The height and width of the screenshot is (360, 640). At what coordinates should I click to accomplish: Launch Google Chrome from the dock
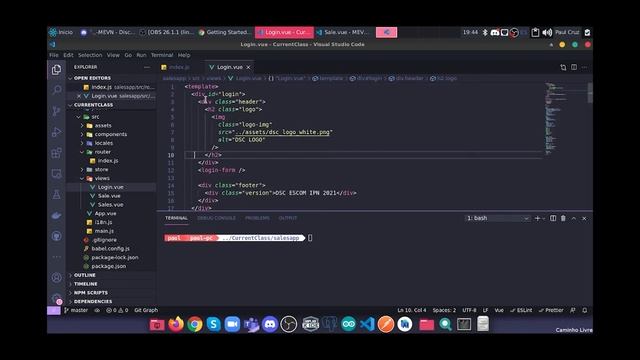tap(195, 324)
